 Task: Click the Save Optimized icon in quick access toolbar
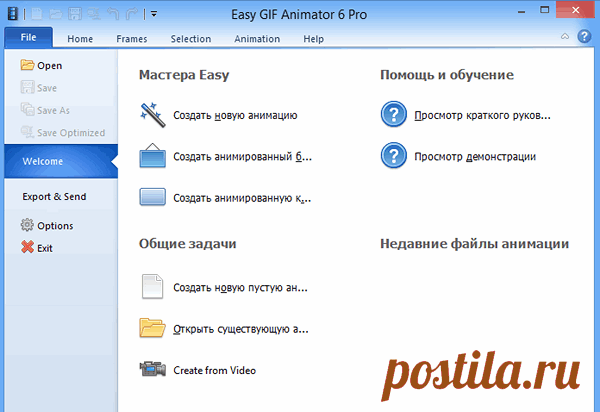click(x=94, y=14)
